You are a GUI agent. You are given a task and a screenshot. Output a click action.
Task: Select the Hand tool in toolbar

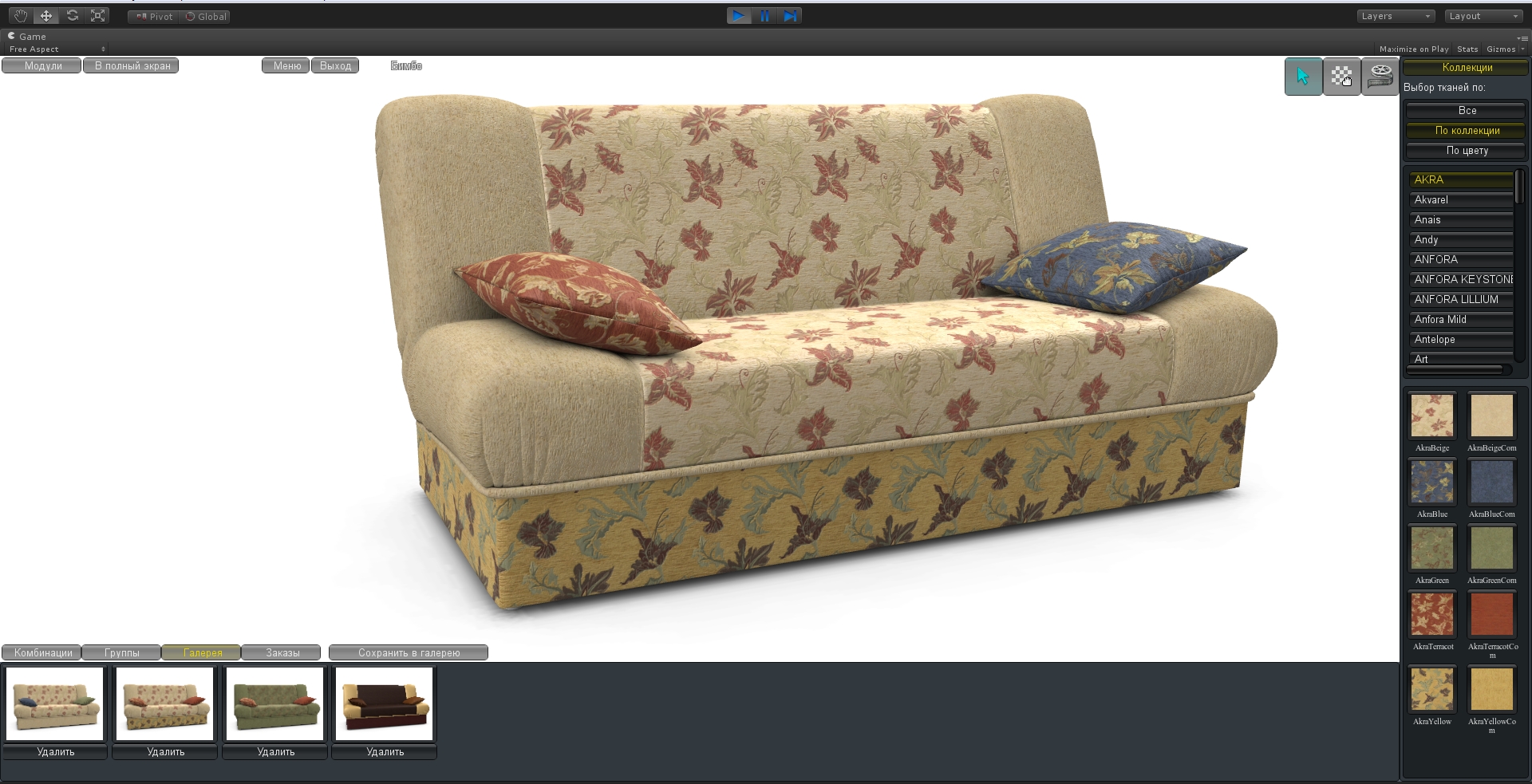20,16
